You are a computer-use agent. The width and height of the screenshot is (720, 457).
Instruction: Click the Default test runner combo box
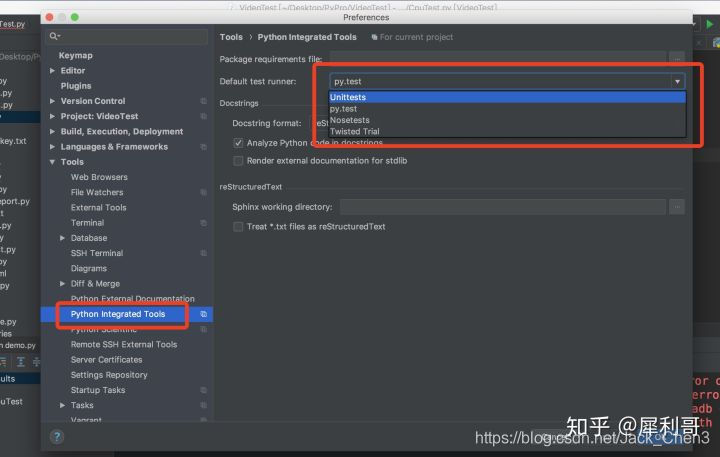pos(507,81)
